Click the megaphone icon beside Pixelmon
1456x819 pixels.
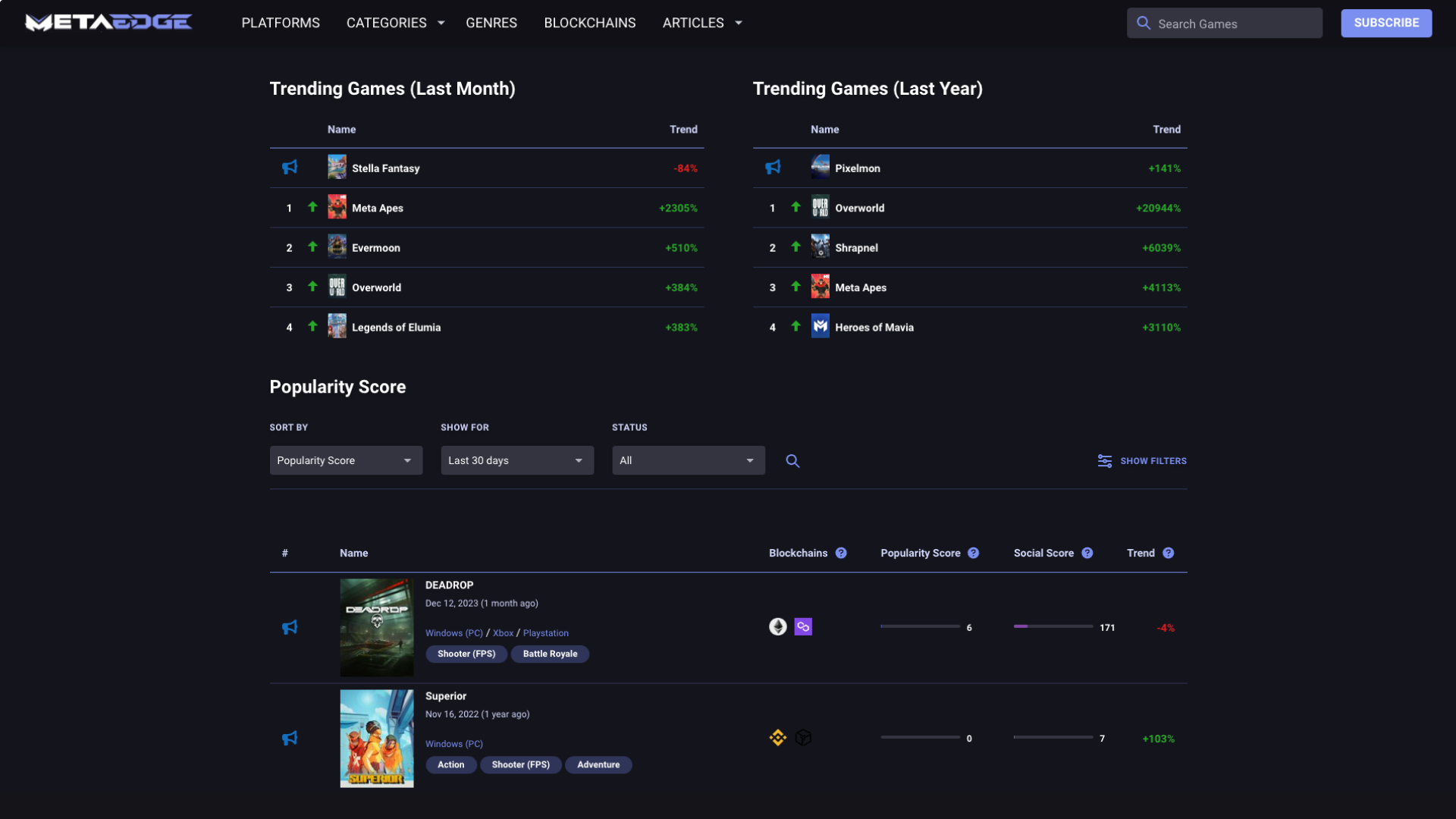pos(773,167)
